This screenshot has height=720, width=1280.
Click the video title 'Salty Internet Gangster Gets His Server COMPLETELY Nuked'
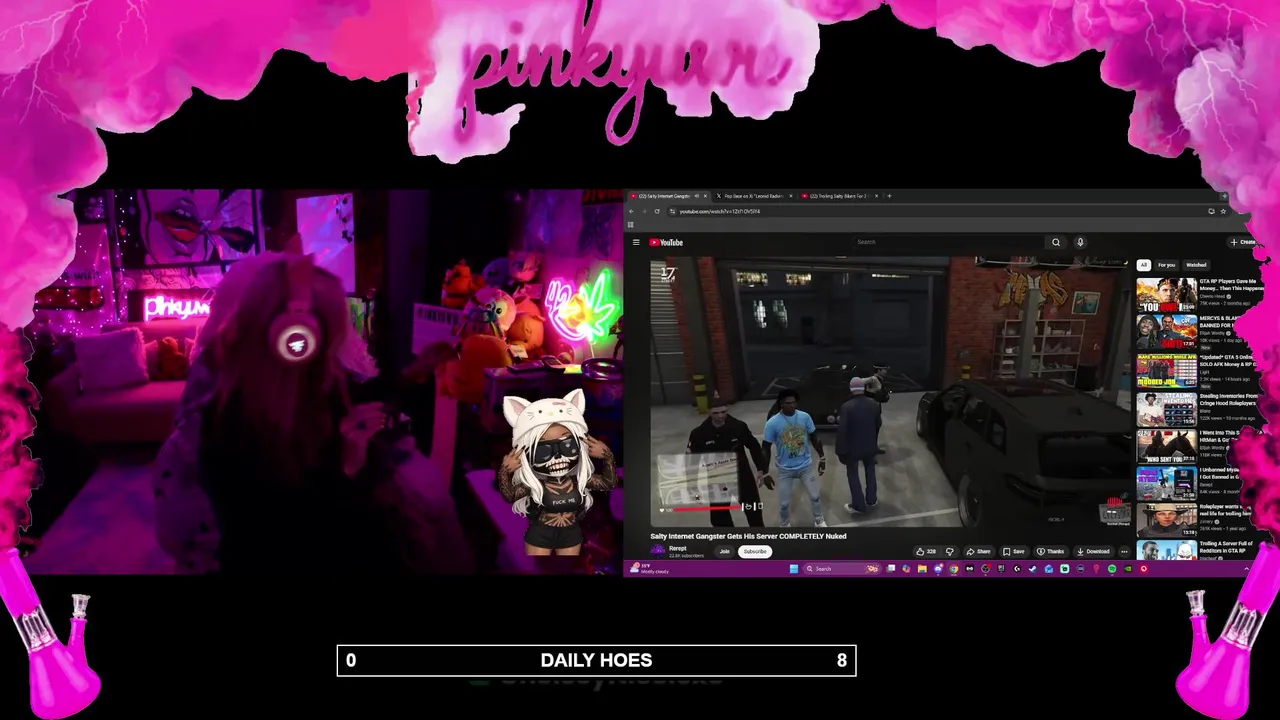[748, 536]
